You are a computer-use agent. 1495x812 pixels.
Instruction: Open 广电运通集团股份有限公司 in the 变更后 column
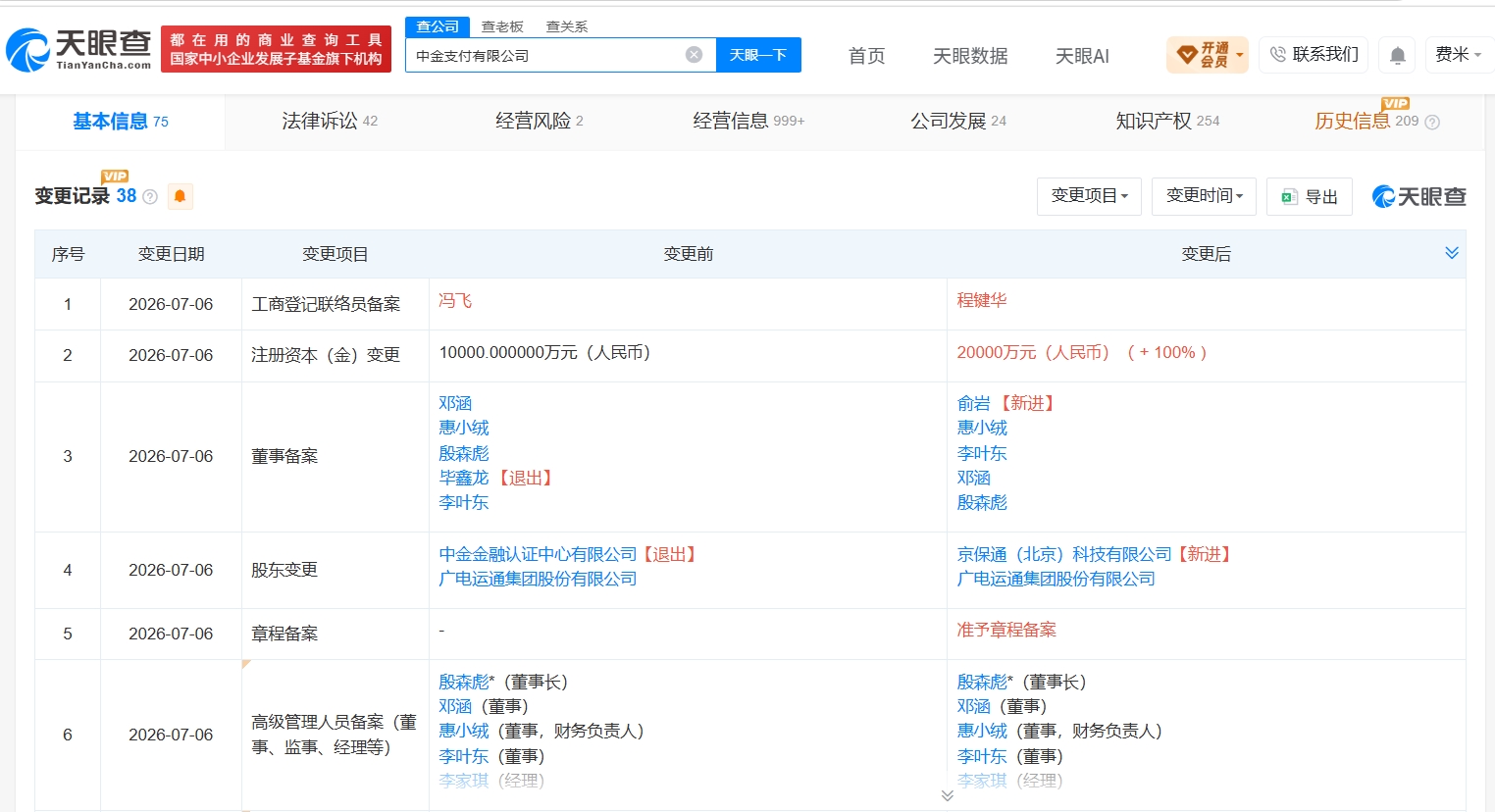click(x=1056, y=579)
